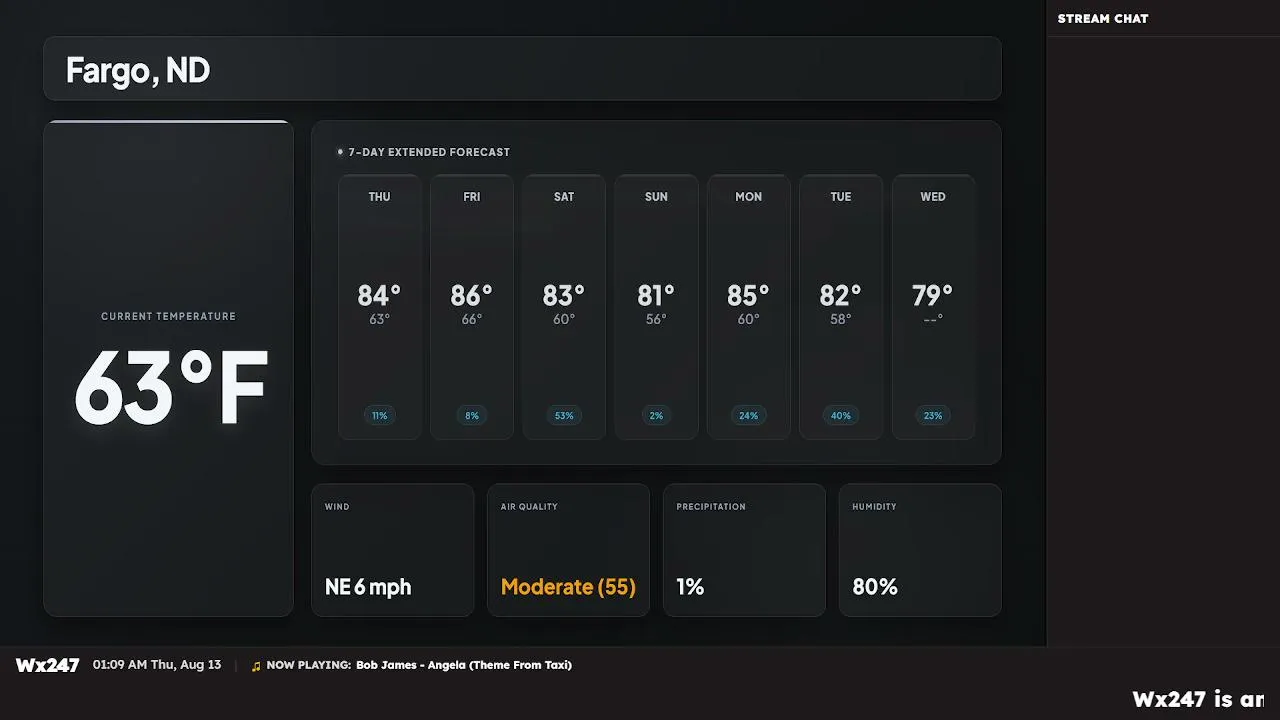Click the TUE day label

(x=841, y=197)
